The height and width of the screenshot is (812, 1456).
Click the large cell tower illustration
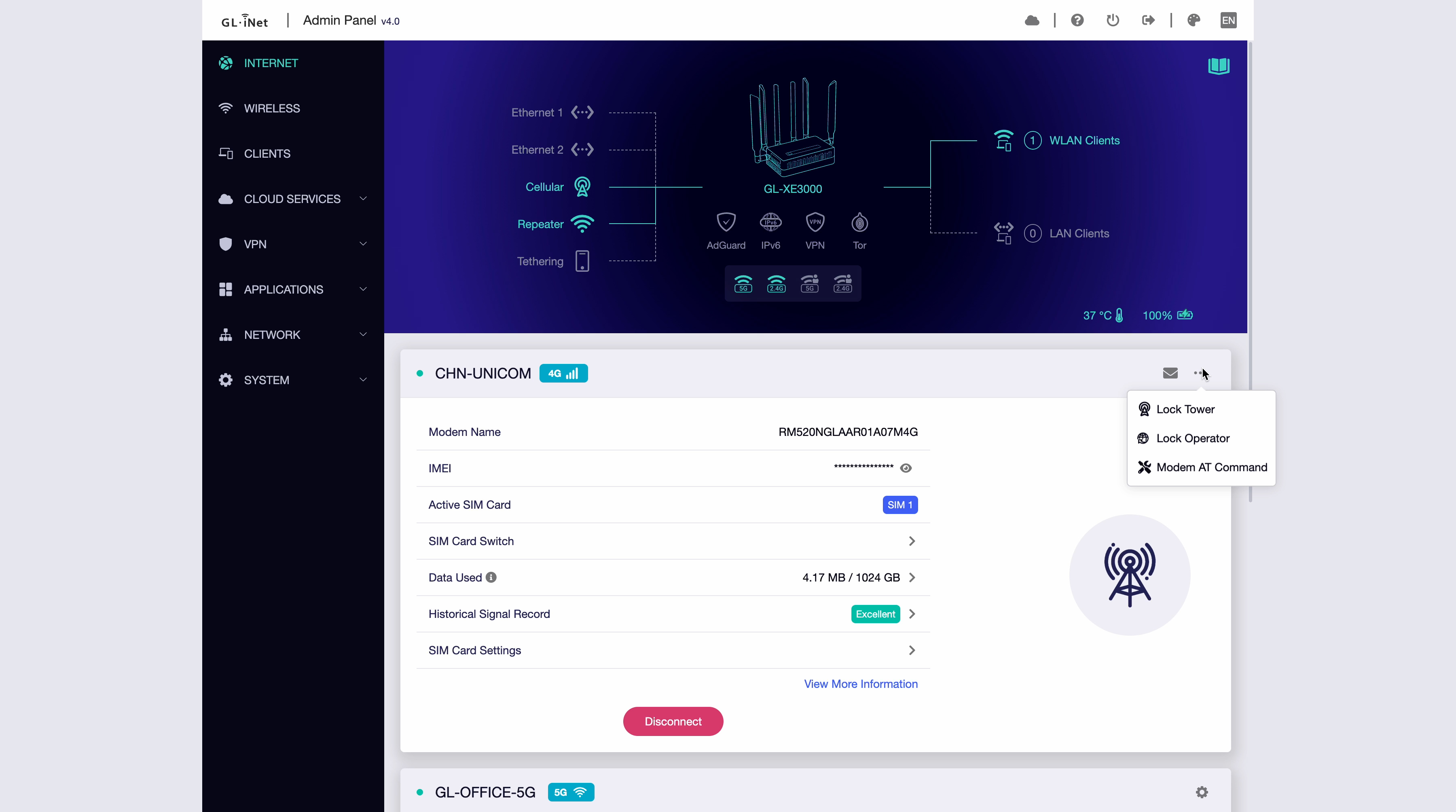[1129, 575]
